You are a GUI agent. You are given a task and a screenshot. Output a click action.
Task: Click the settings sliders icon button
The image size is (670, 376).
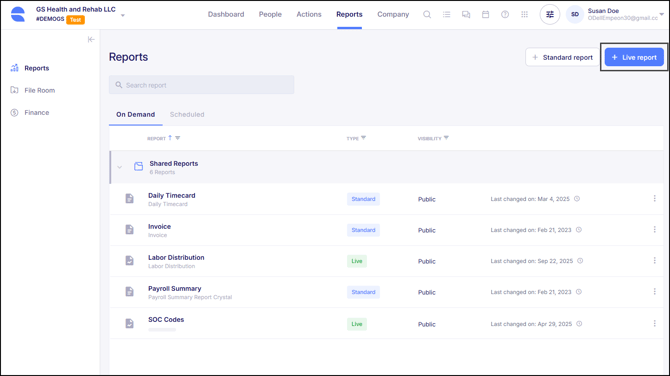click(550, 15)
